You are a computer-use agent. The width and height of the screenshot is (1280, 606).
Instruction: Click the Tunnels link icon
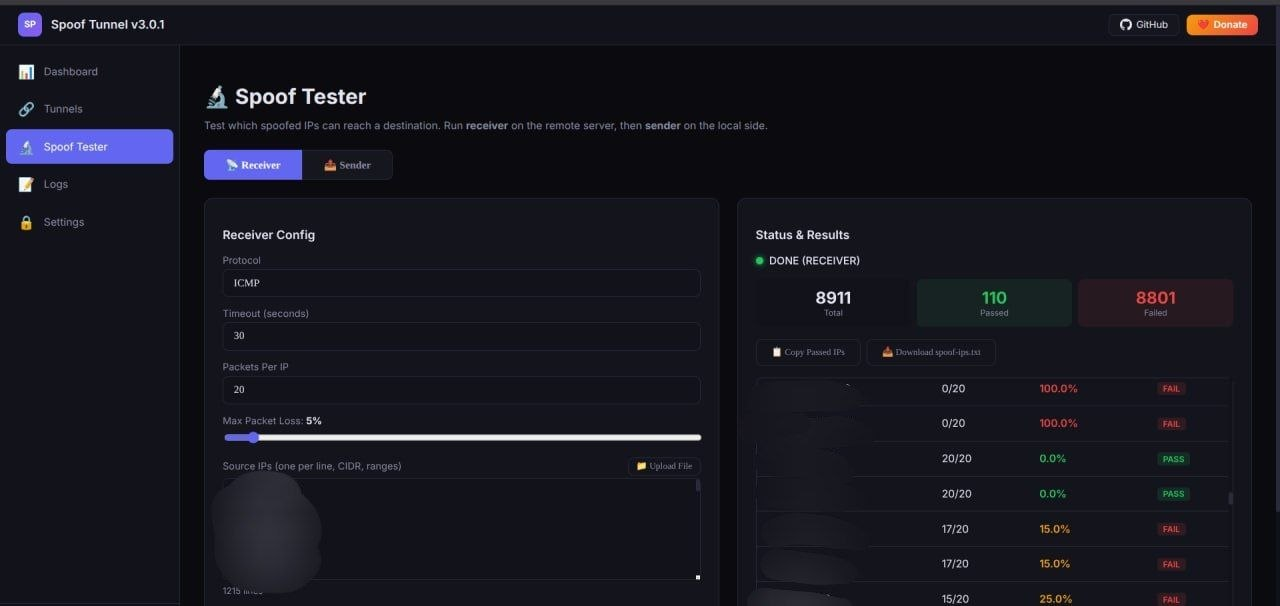coord(26,109)
